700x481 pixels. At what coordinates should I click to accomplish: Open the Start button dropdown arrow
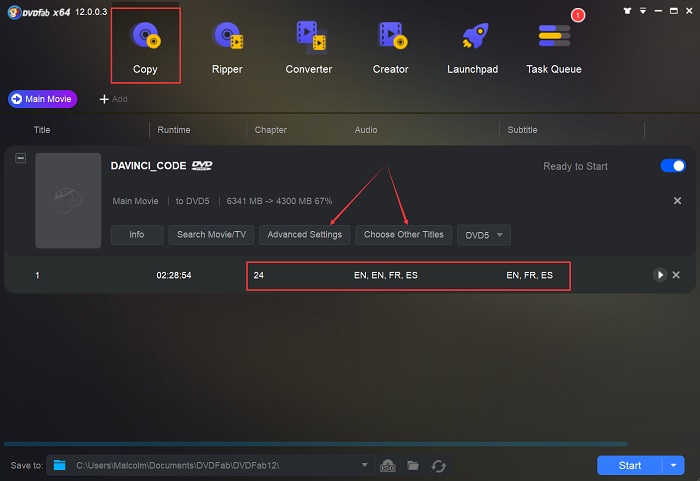coord(674,465)
